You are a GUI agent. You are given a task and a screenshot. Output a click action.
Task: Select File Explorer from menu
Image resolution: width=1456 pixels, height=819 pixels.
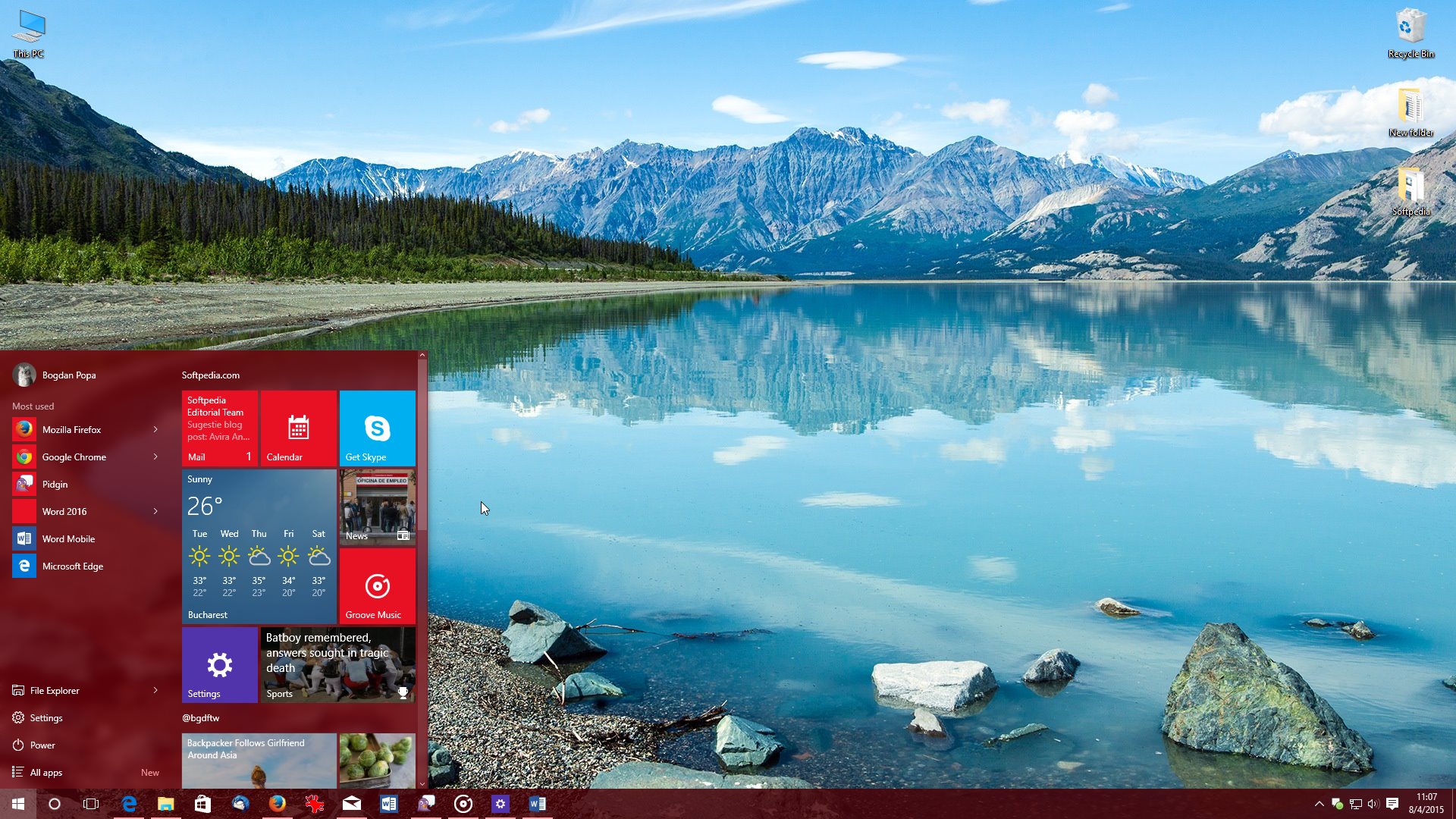click(54, 690)
